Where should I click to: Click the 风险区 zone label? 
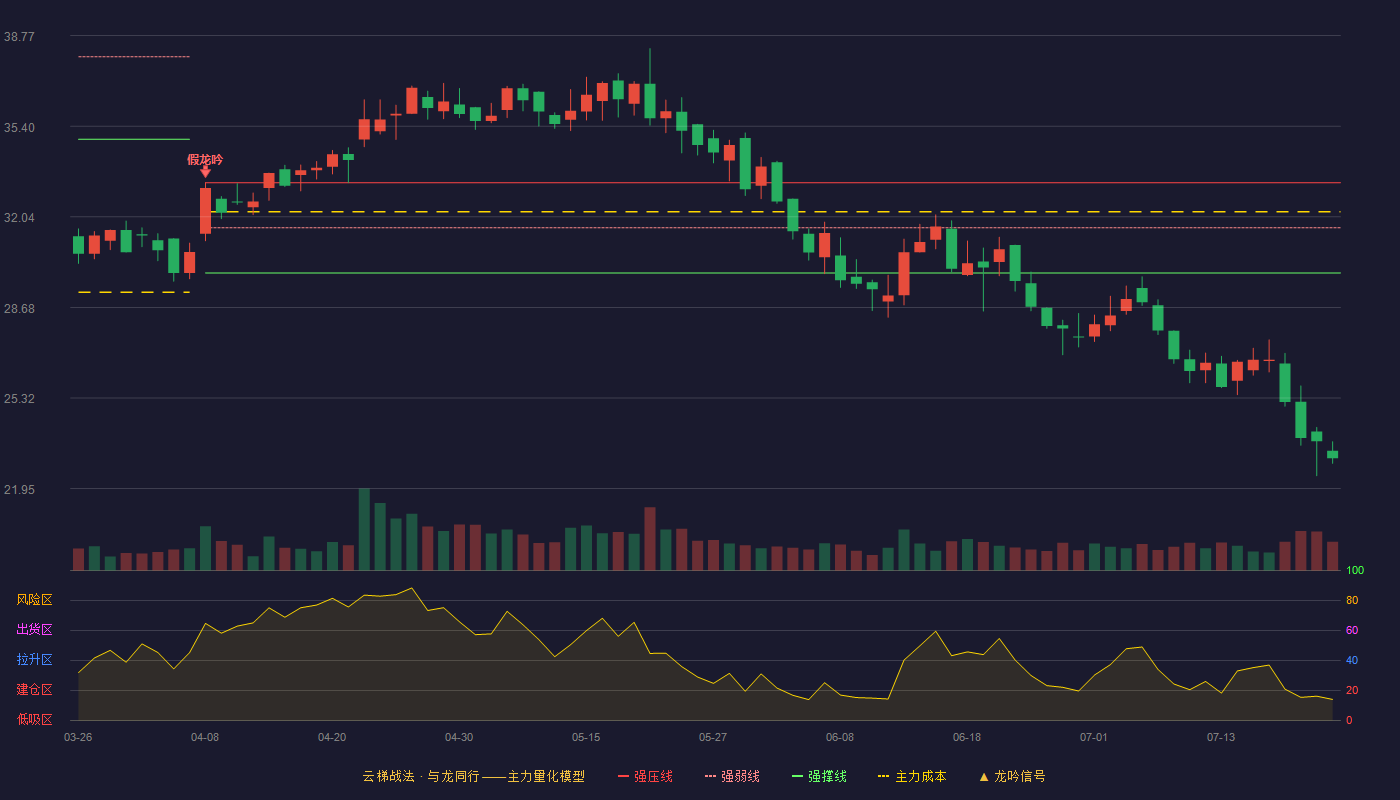pyautogui.click(x=34, y=600)
